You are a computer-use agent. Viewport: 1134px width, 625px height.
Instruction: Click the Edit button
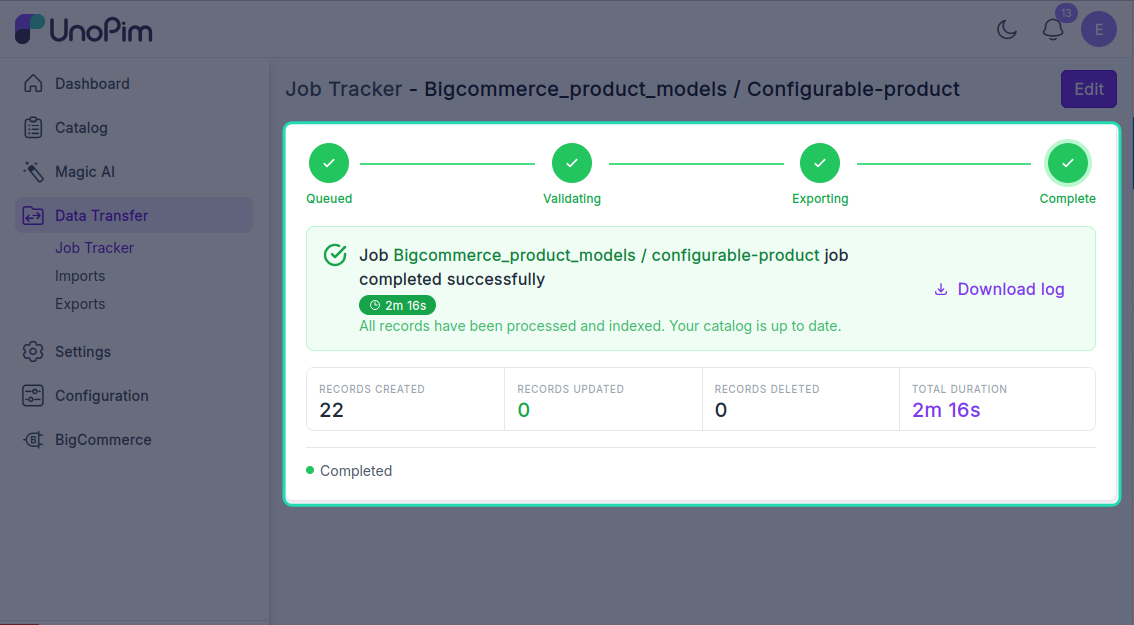(1088, 89)
